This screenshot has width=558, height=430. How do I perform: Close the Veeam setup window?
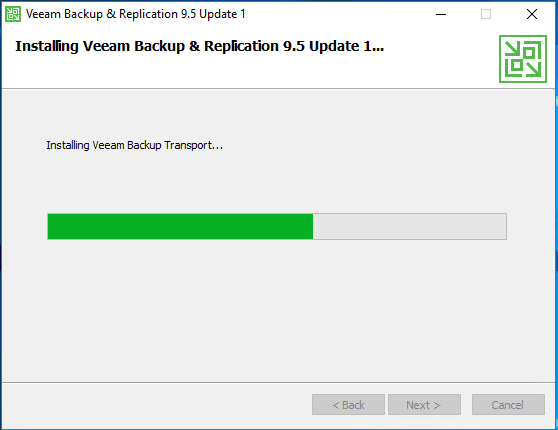click(x=532, y=14)
